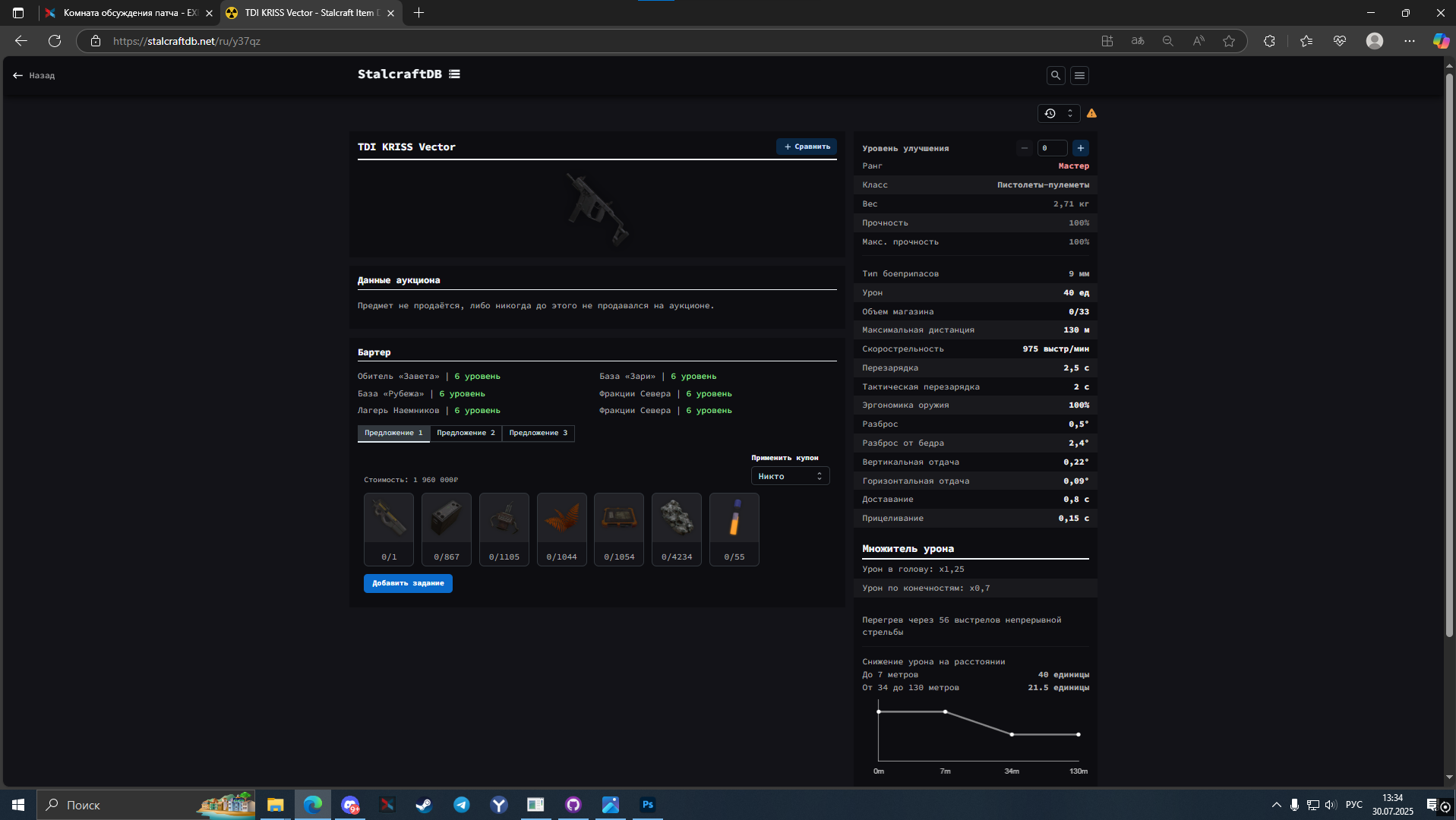1456x820 pixels.
Task: Open the version history dropdown
Action: [1059, 113]
